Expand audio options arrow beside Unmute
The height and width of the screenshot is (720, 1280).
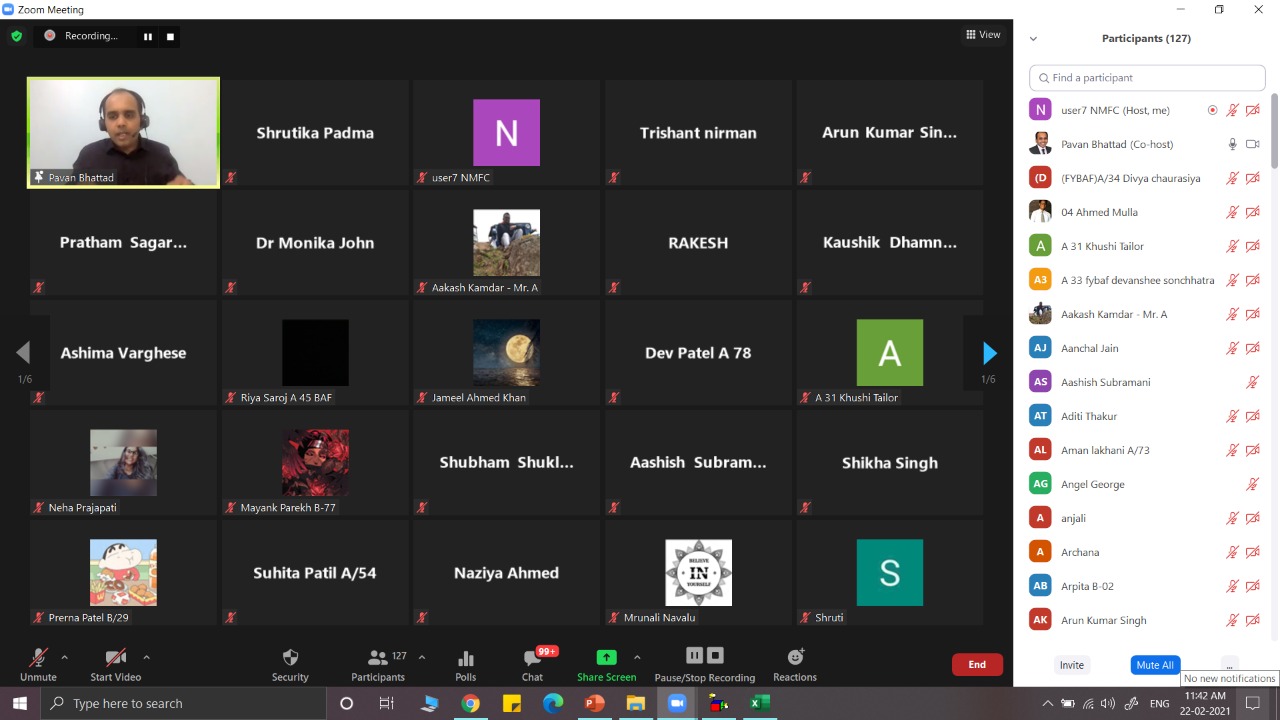65,657
